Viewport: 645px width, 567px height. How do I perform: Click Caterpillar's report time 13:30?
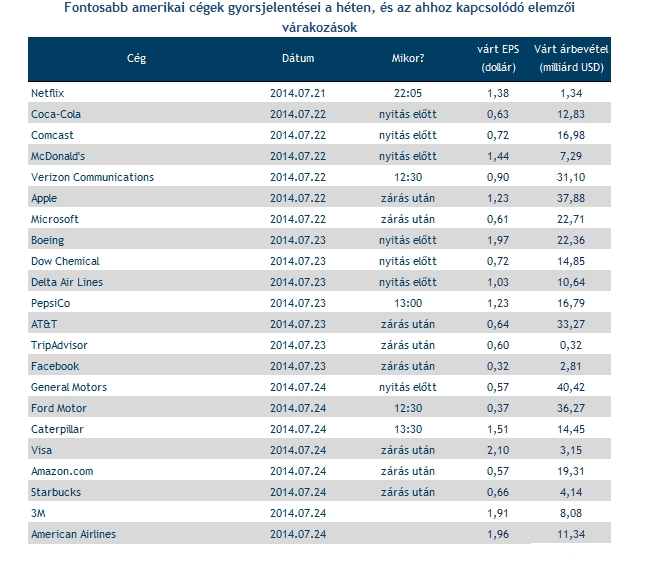408,429
